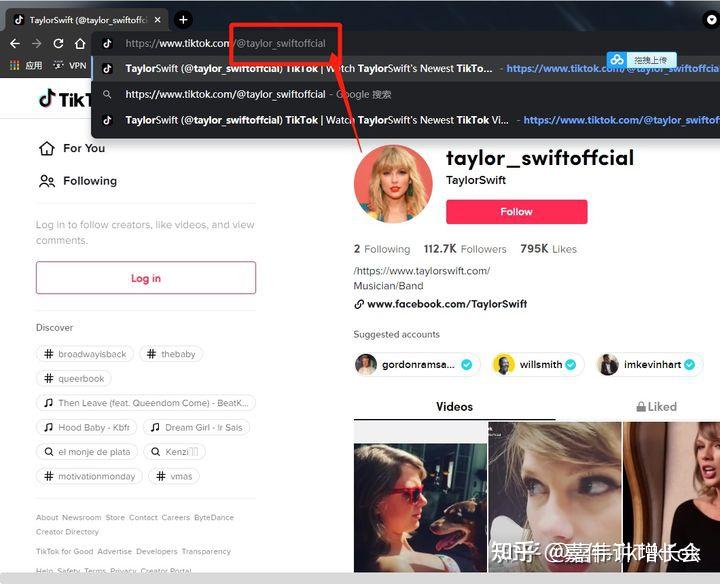Open the Following feed
This screenshot has width=720, height=584.
[78, 181]
